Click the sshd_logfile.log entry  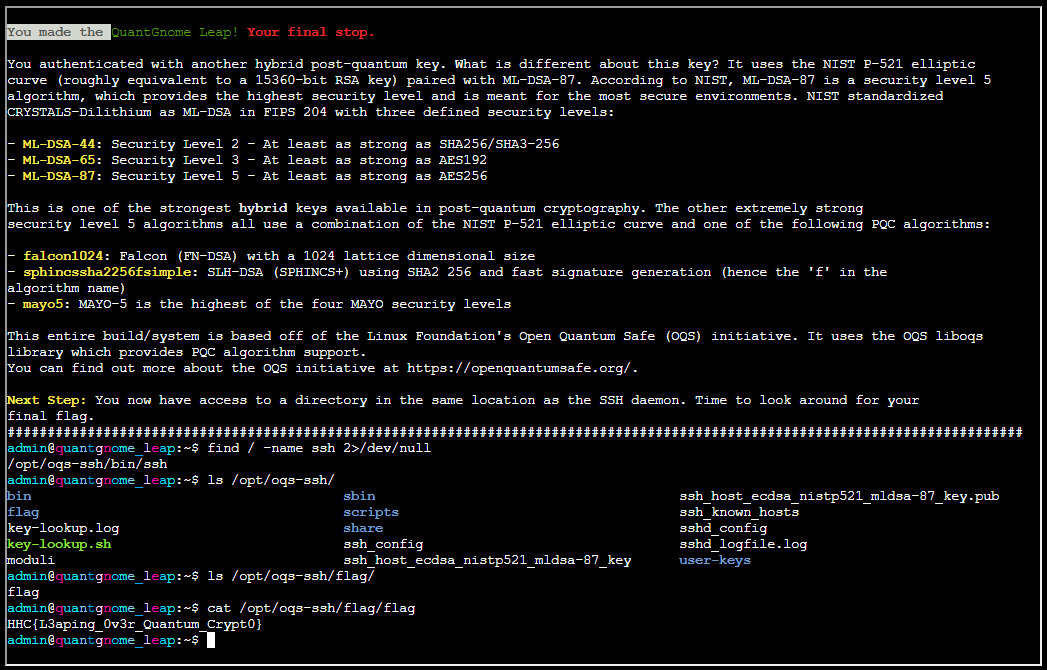click(x=743, y=544)
